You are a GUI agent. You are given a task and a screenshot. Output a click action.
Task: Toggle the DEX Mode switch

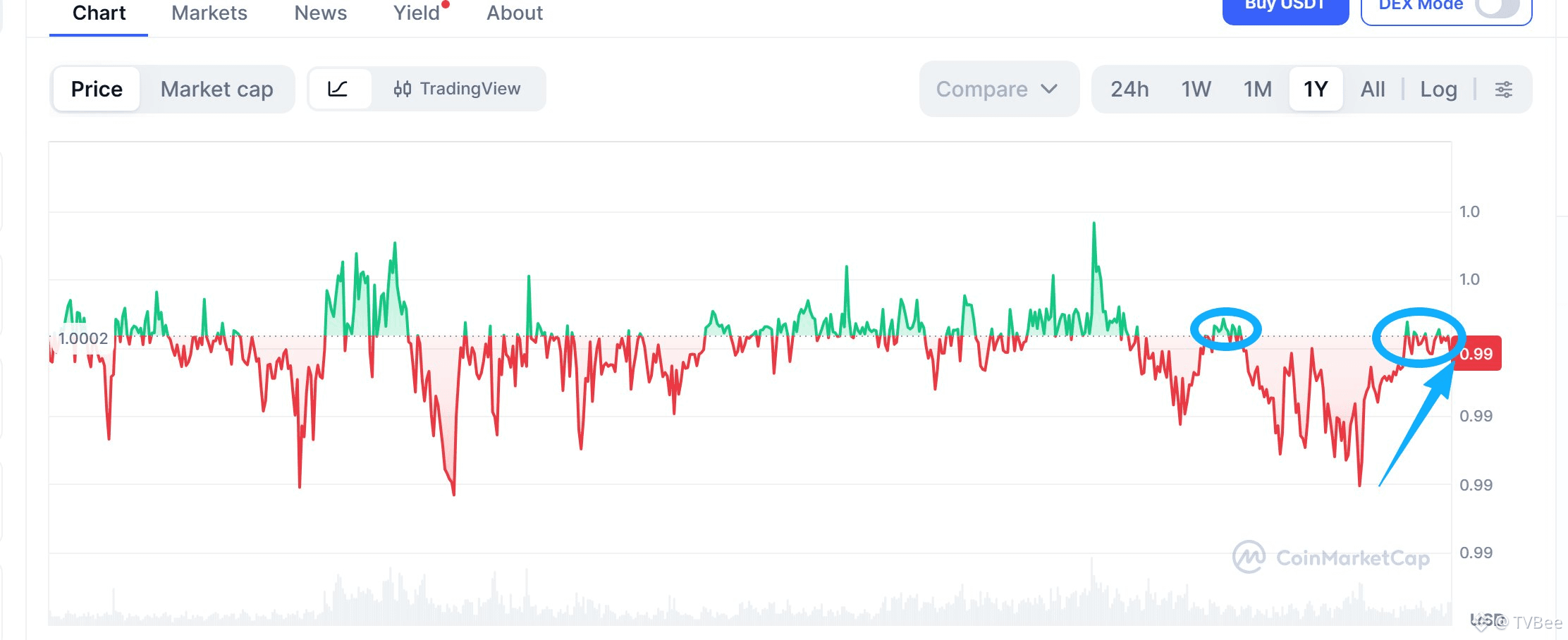(1497, 7)
